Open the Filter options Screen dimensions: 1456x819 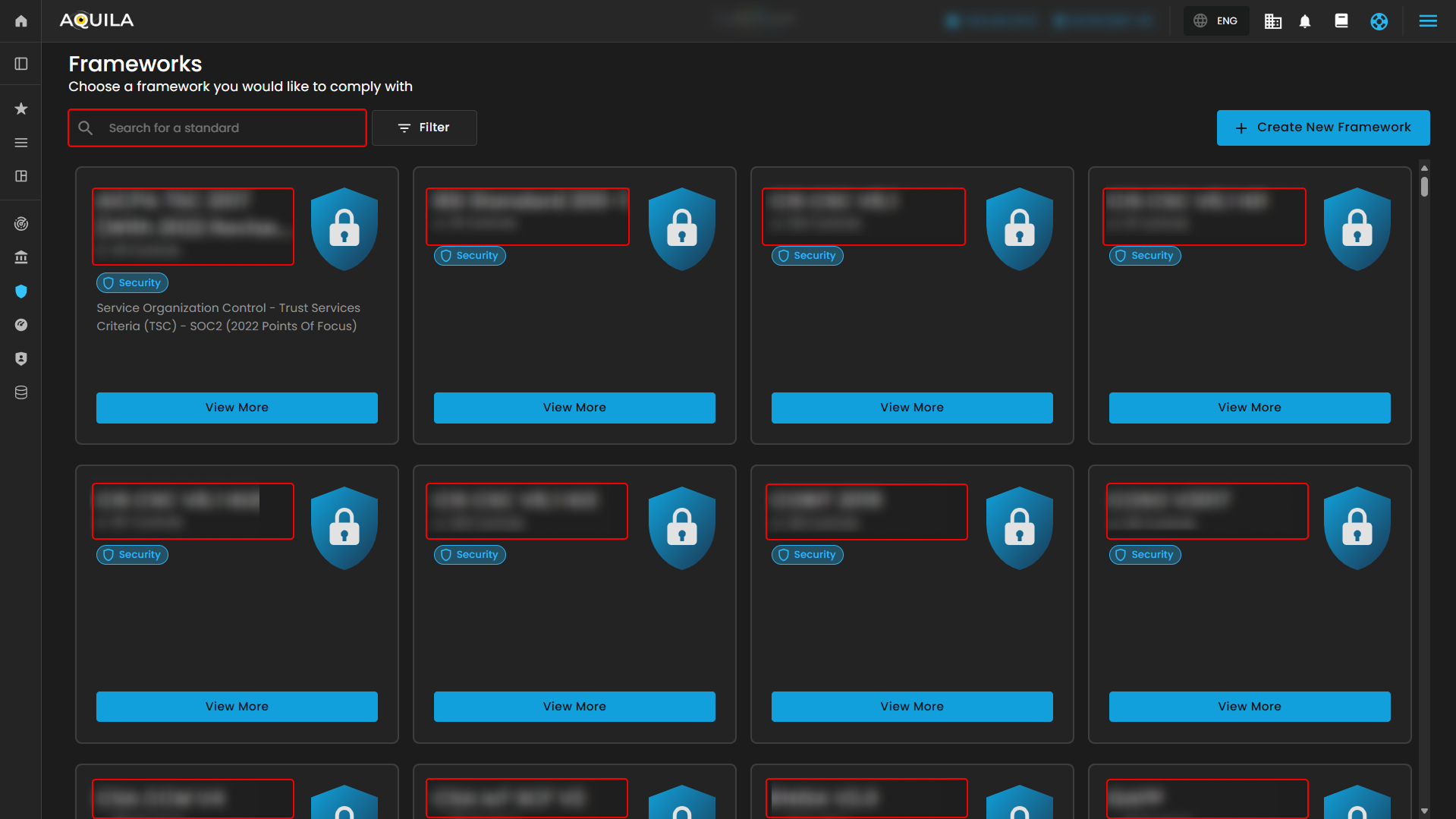coord(424,128)
